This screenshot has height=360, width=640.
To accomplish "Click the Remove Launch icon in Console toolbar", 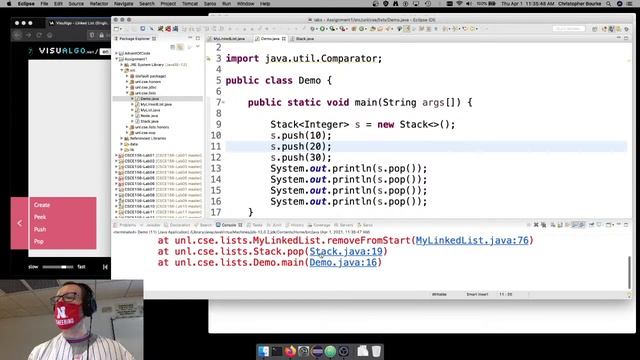I will [x=536, y=225].
